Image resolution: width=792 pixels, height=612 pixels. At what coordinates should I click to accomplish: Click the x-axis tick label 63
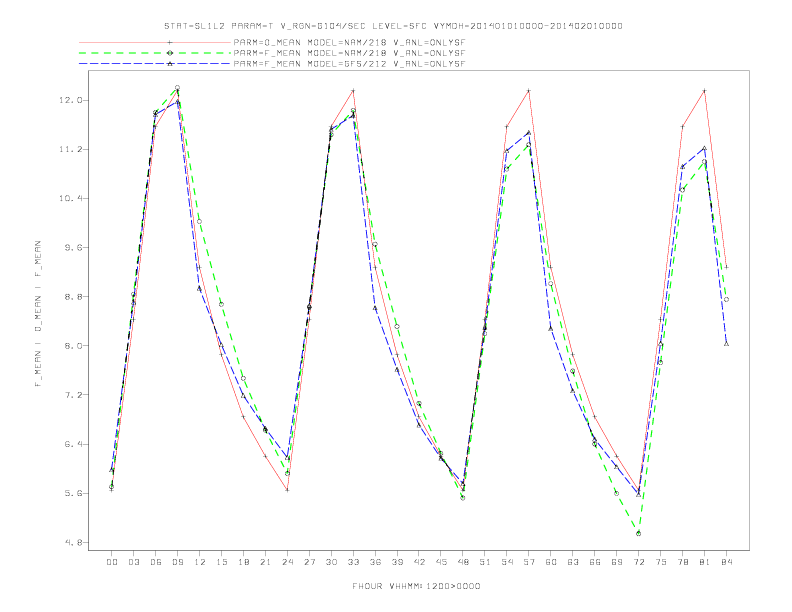pyautogui.click(x=573, y=562)
